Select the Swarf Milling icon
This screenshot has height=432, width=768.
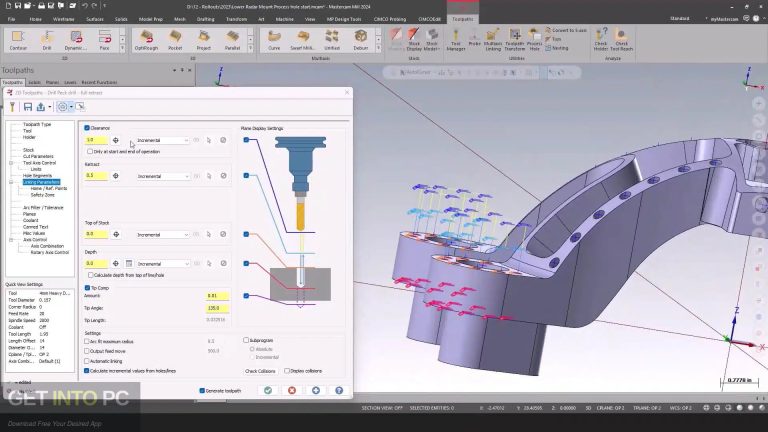pyautogui.click(x=303, y=40)
